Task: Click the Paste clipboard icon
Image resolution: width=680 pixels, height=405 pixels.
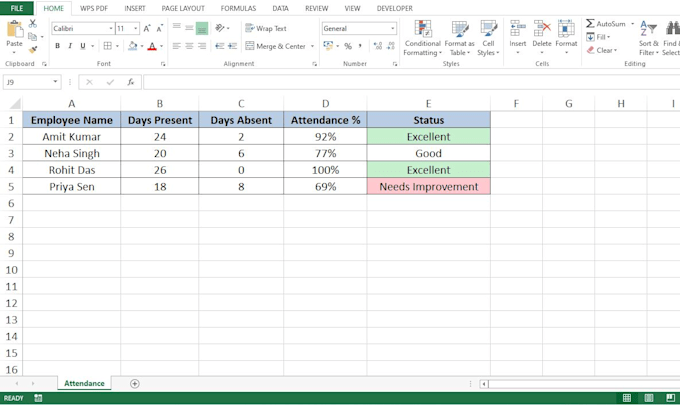Action: [x=15, y=29]
